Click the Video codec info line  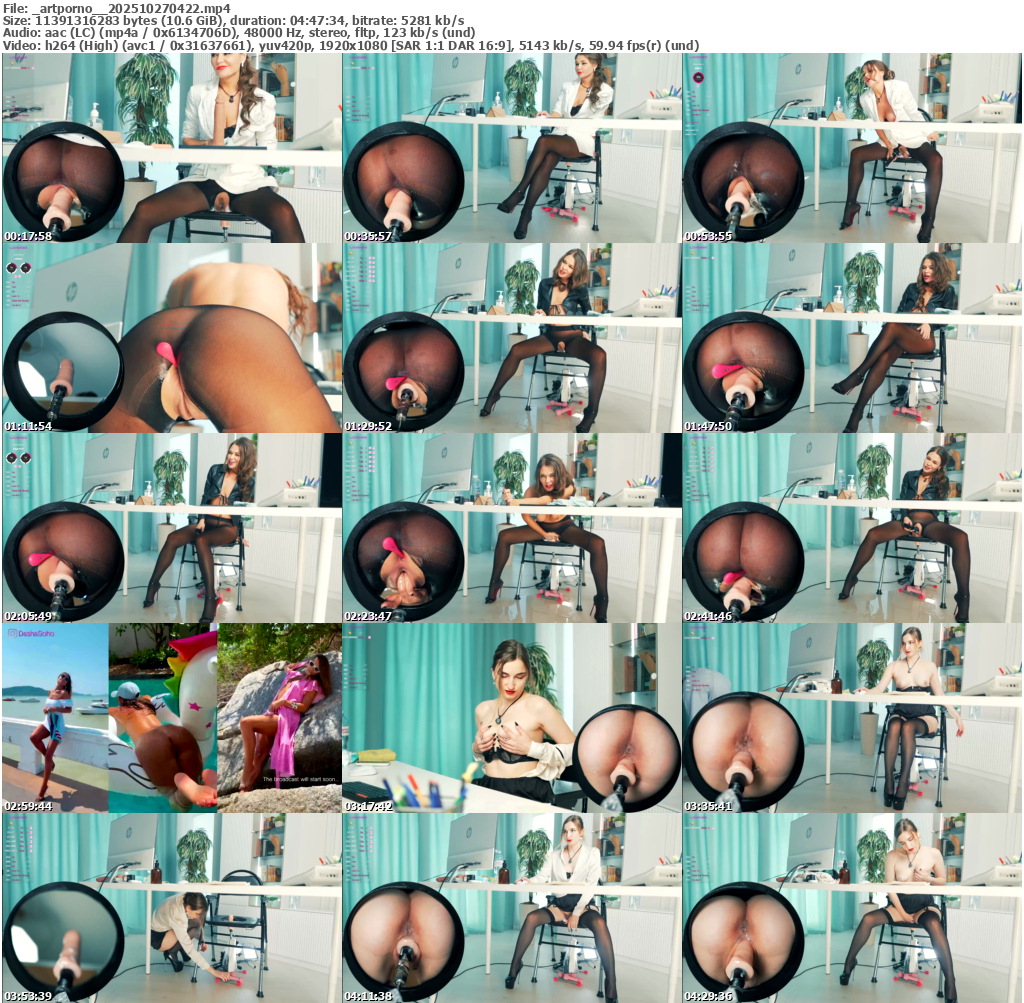350,45
